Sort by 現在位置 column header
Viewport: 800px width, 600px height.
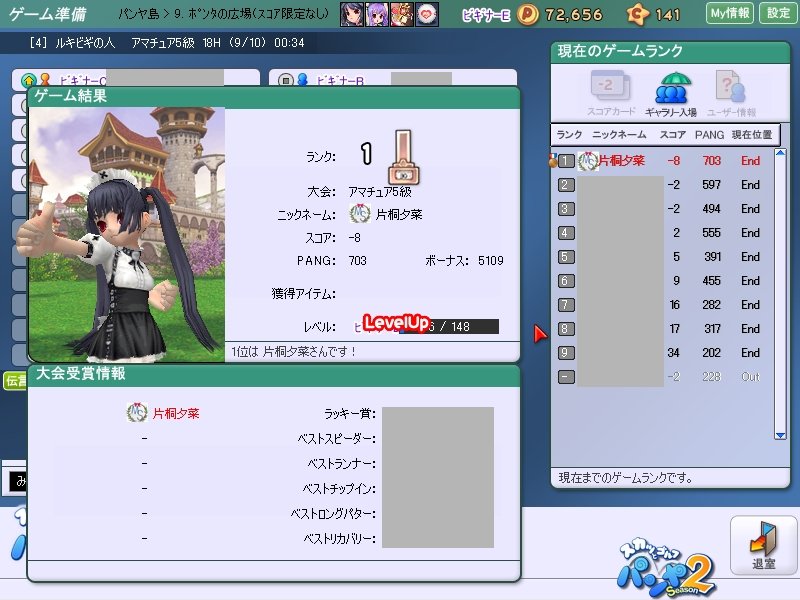click(x=752, y=135)
